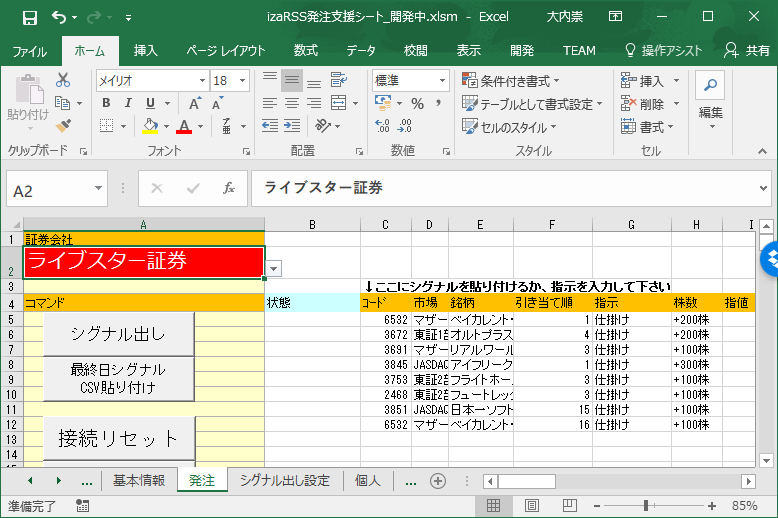Image resolution: width=778 pixels, height=518 pixels.
Task: Toggle italic formatting
Action: pyautogui.click(x=128, y=103)
